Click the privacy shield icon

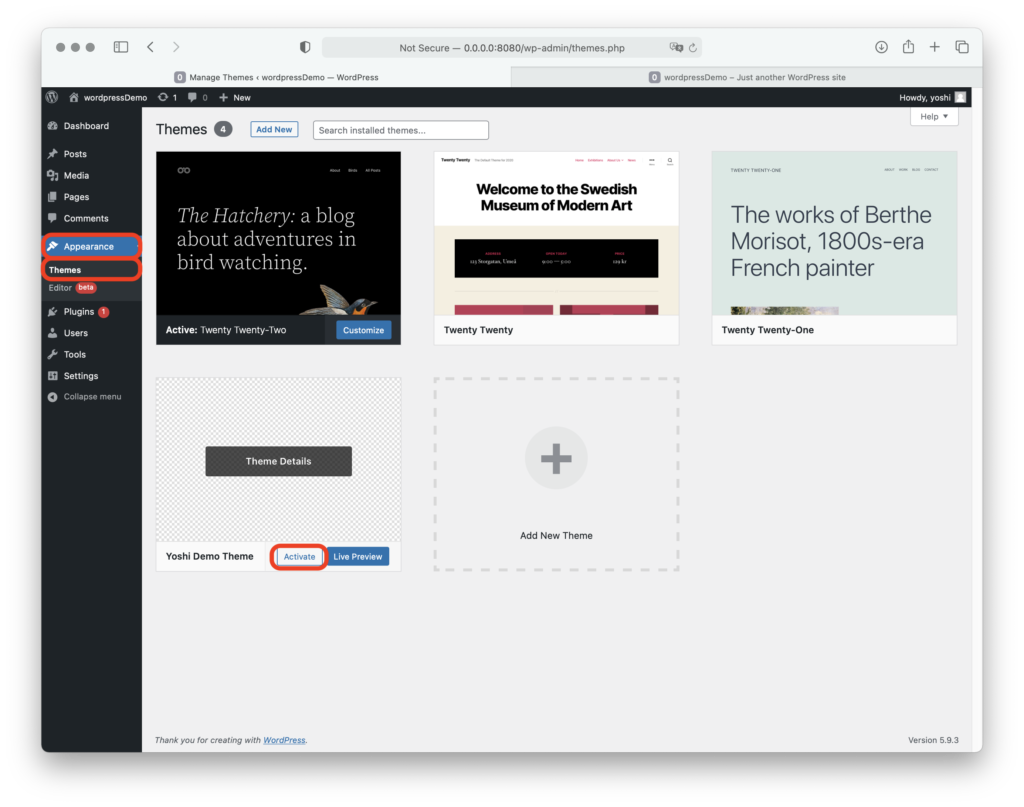pos(305,47)
